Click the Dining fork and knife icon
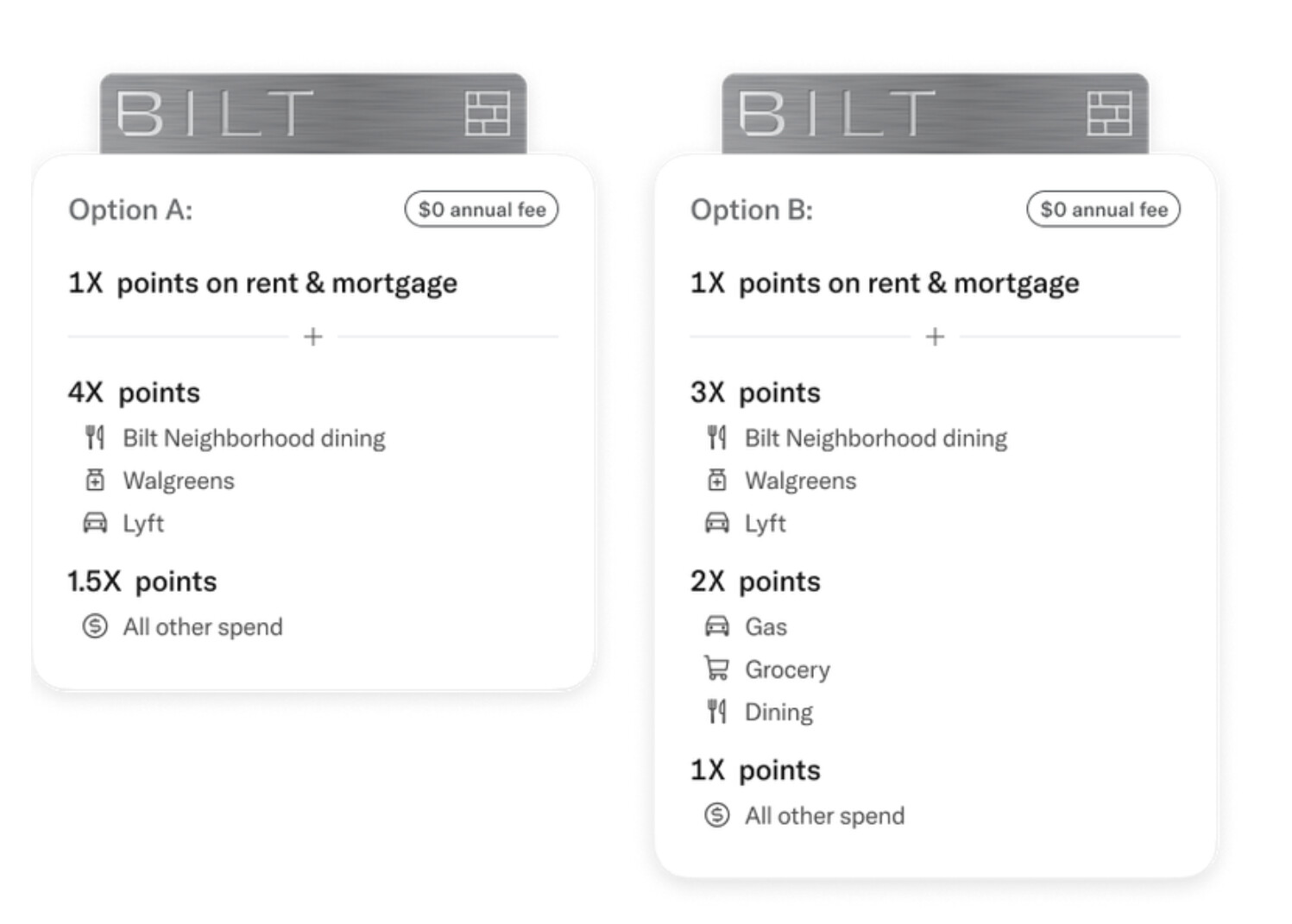This screenshot has height=924, width=1292. coord(716,712)
